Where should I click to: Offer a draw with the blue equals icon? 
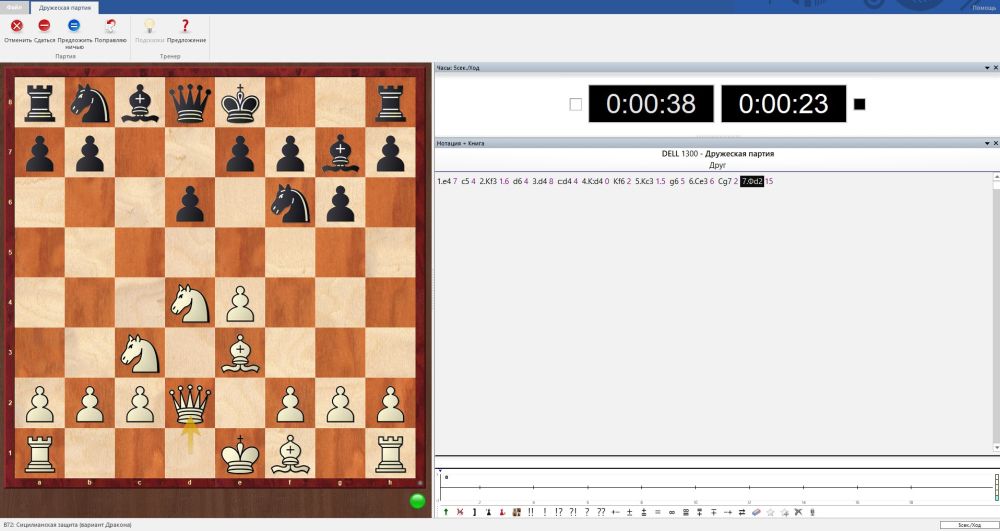74,25
